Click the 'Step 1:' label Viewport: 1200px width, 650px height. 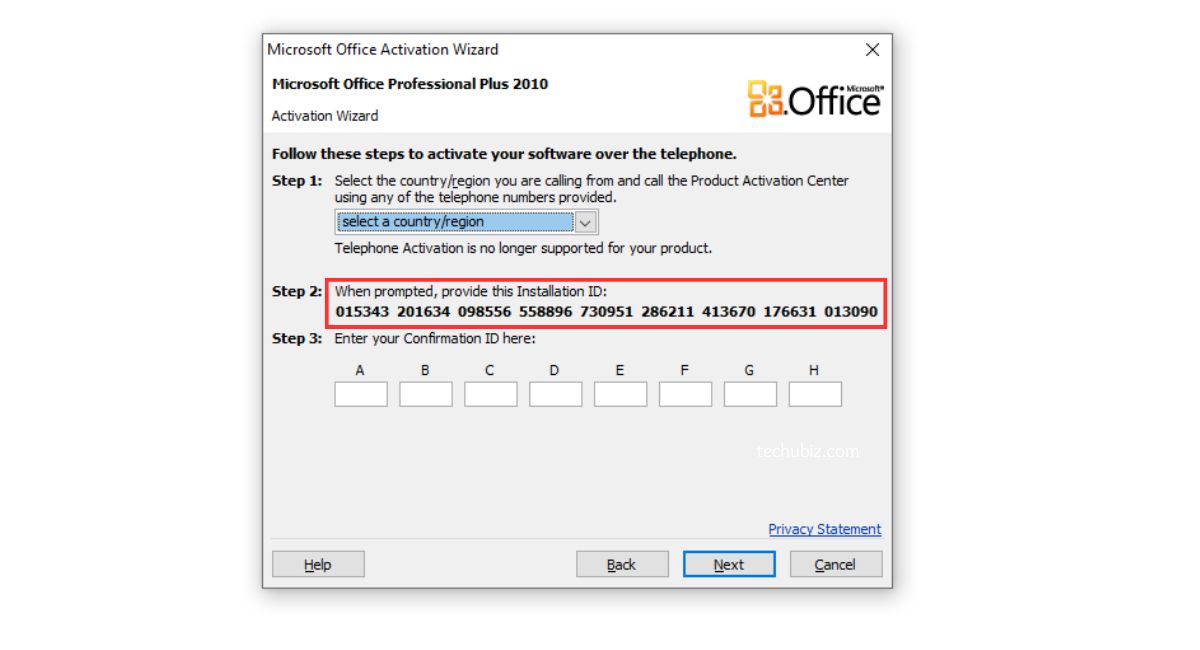[x=297, y=181]
